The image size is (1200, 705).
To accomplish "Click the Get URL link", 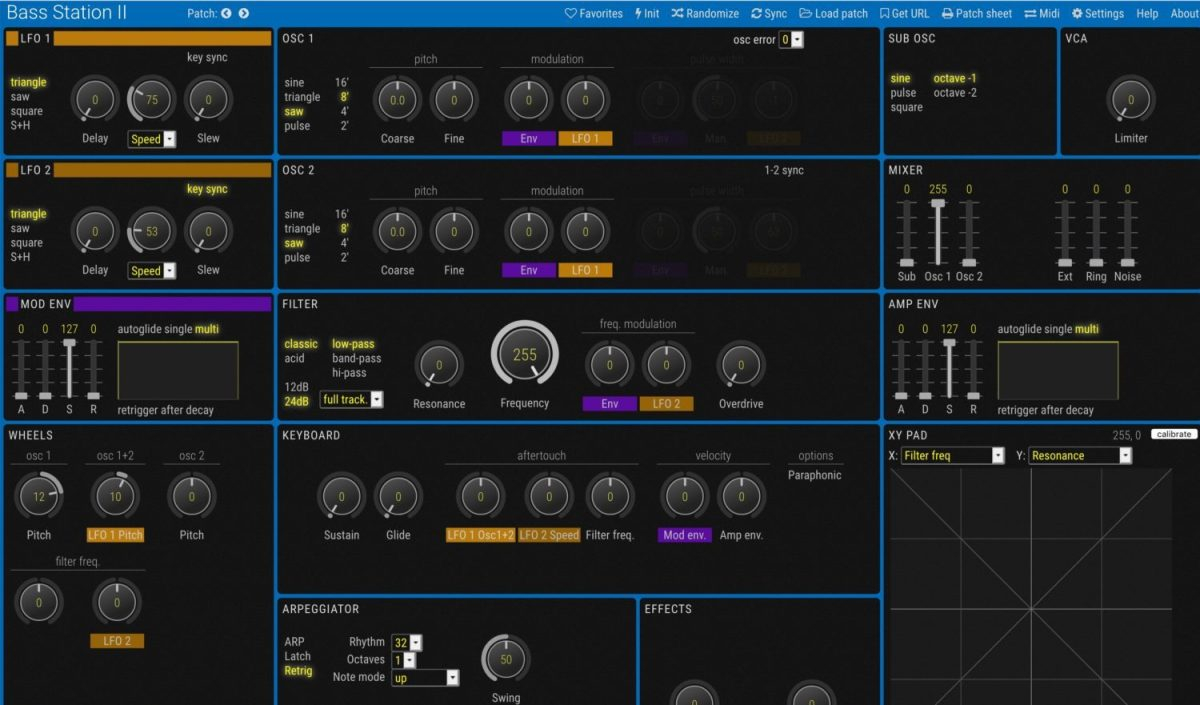I will [x=903, y=14].
